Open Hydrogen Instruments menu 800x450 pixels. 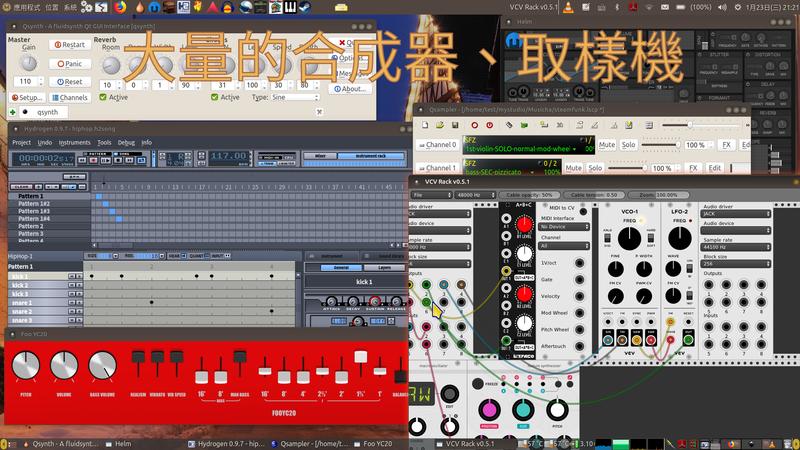click(74, 143)
